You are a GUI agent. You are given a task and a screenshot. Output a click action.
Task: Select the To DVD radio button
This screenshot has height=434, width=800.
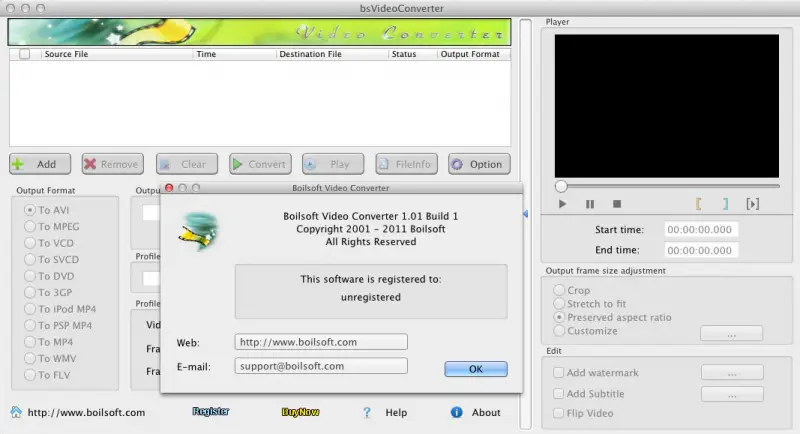[x=30, y=276]
